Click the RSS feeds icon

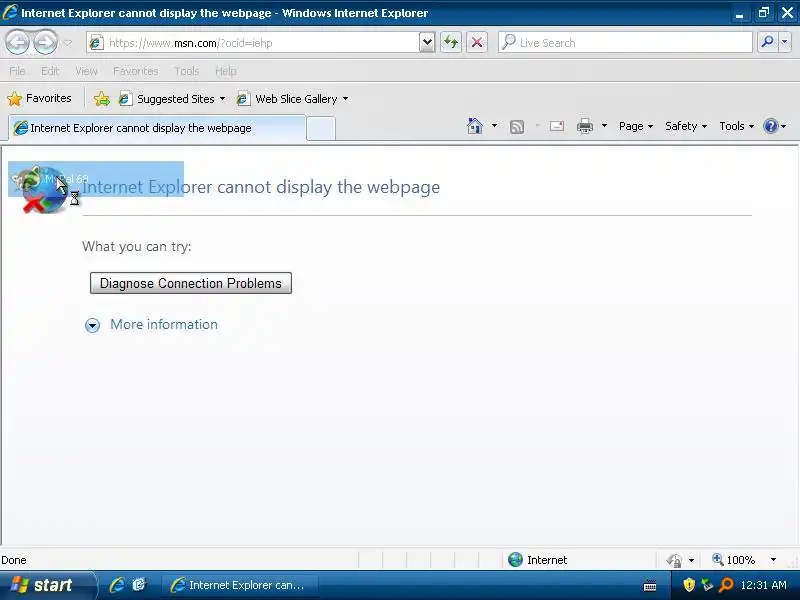coord(517,127)
